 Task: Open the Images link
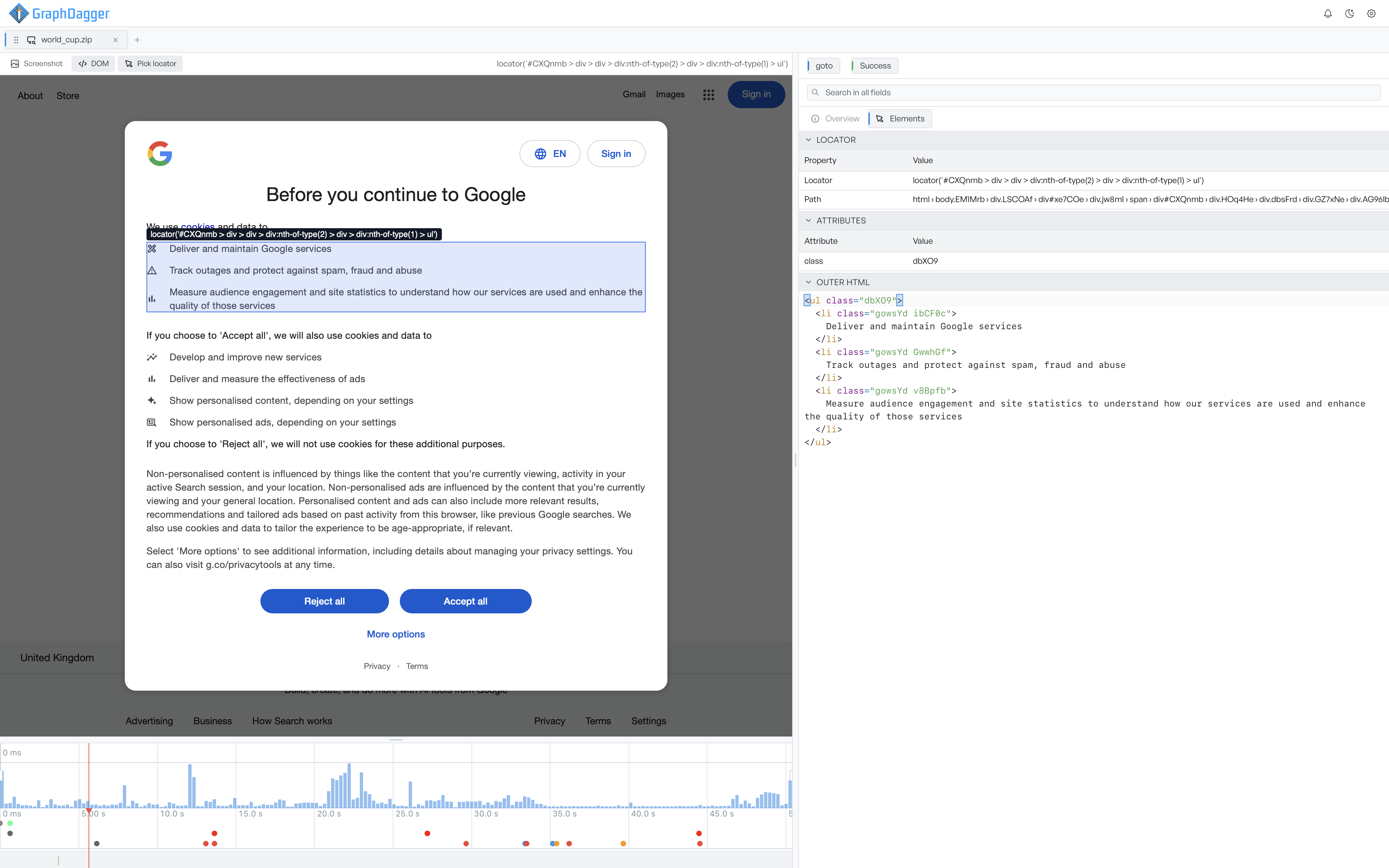(670, 94)
